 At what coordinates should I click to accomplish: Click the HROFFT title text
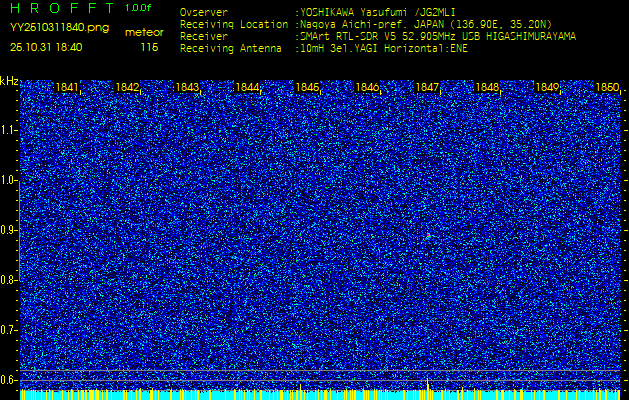62,8
